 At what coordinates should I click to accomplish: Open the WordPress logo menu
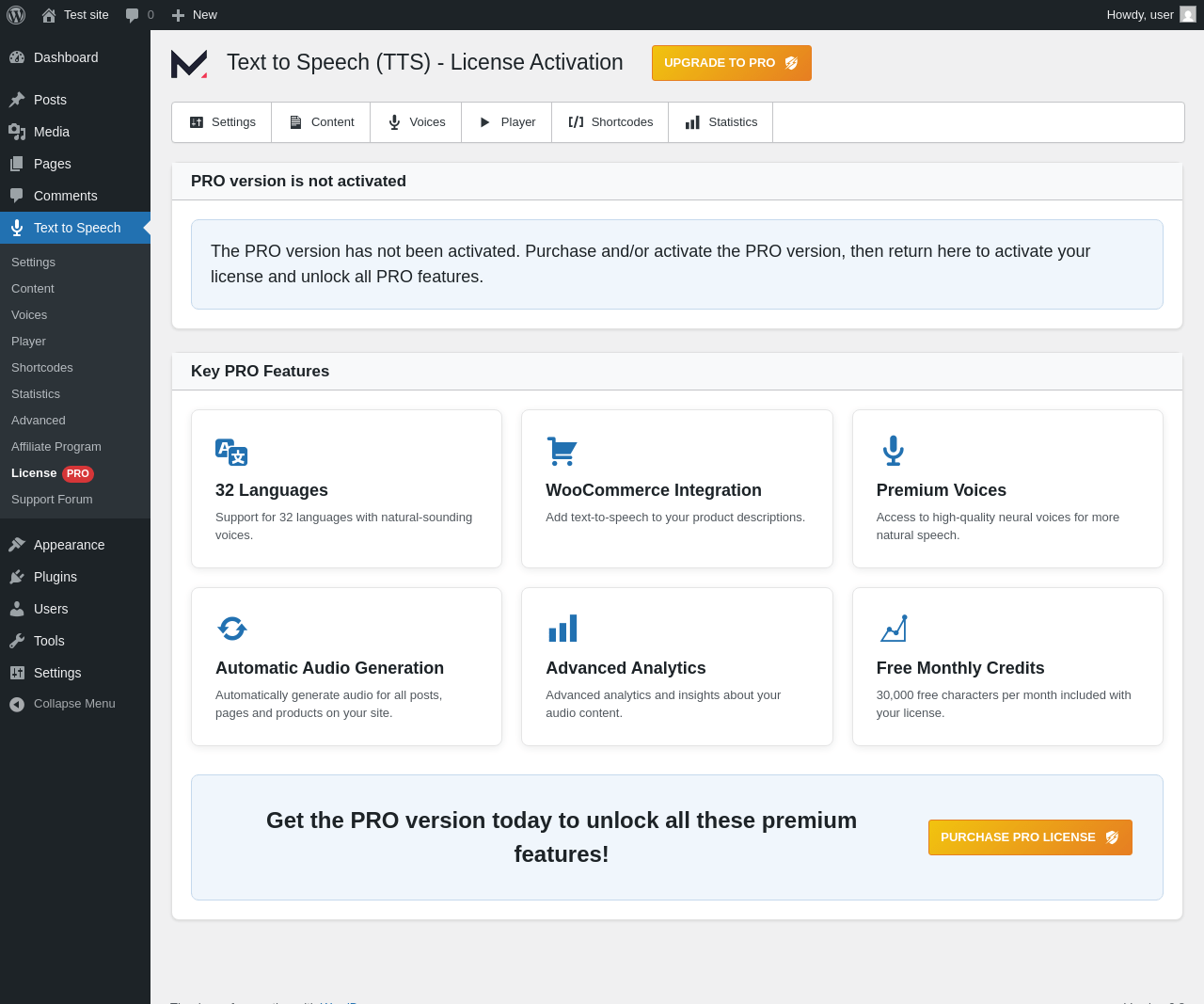click(x=16, y=15)
